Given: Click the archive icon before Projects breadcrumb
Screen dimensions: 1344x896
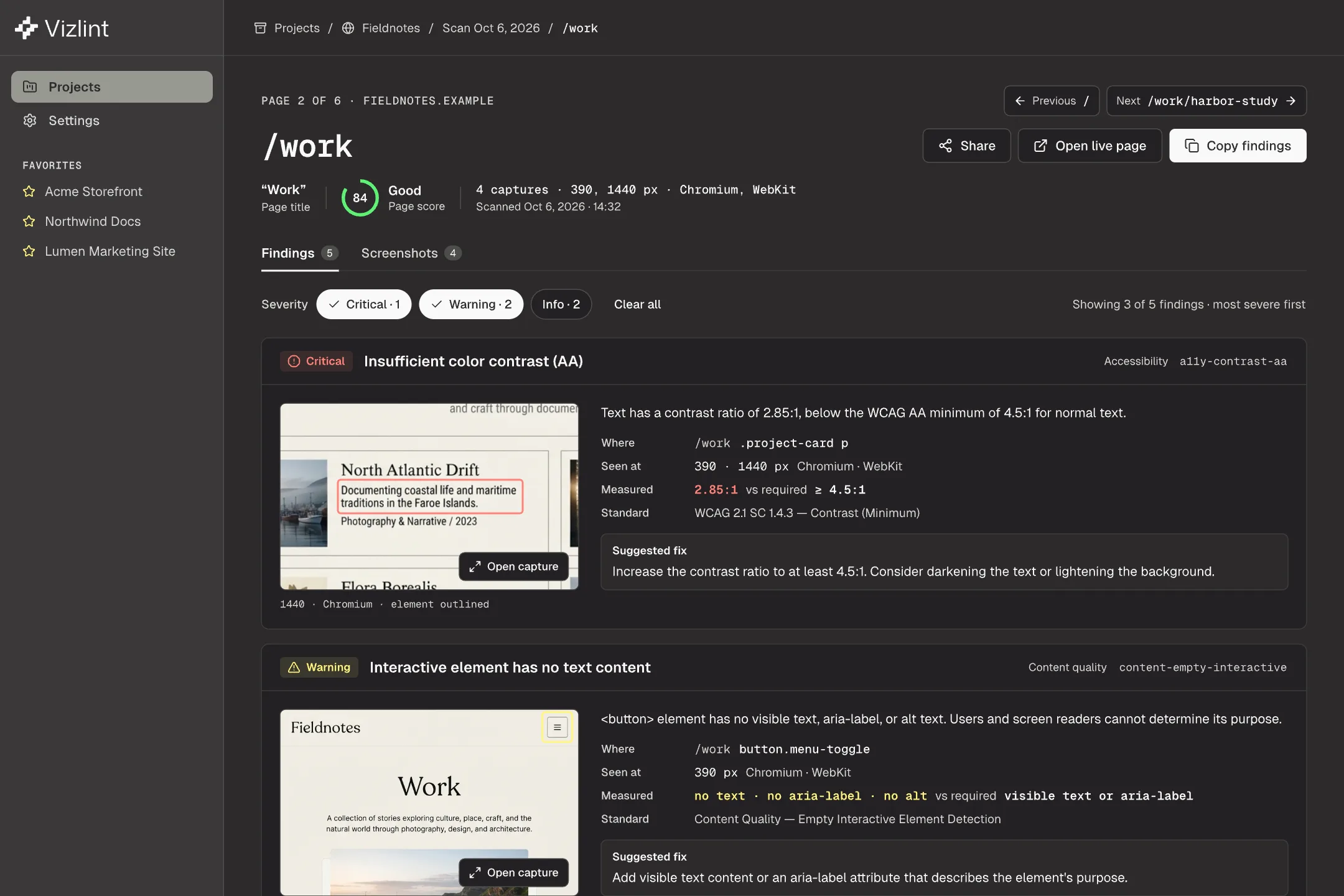Looking at the screenshot, I should coord(261,28).
